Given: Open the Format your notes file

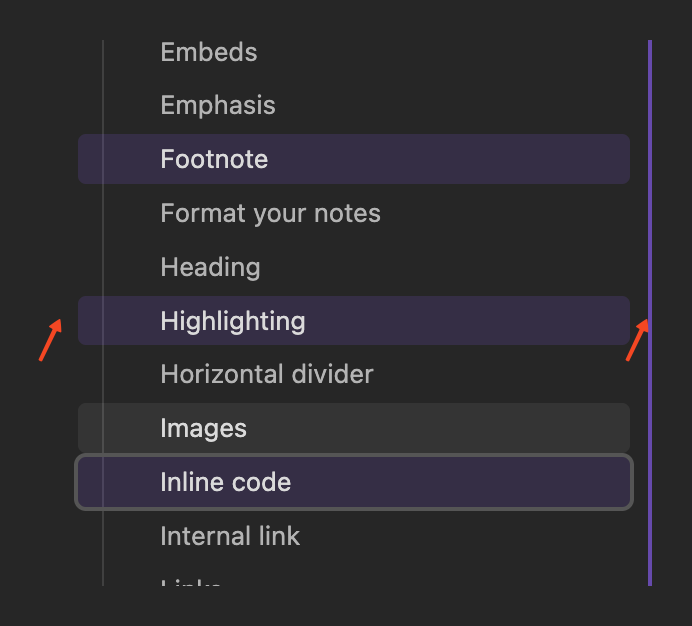Looking at the screenshot, I should [x=270, y=213].
